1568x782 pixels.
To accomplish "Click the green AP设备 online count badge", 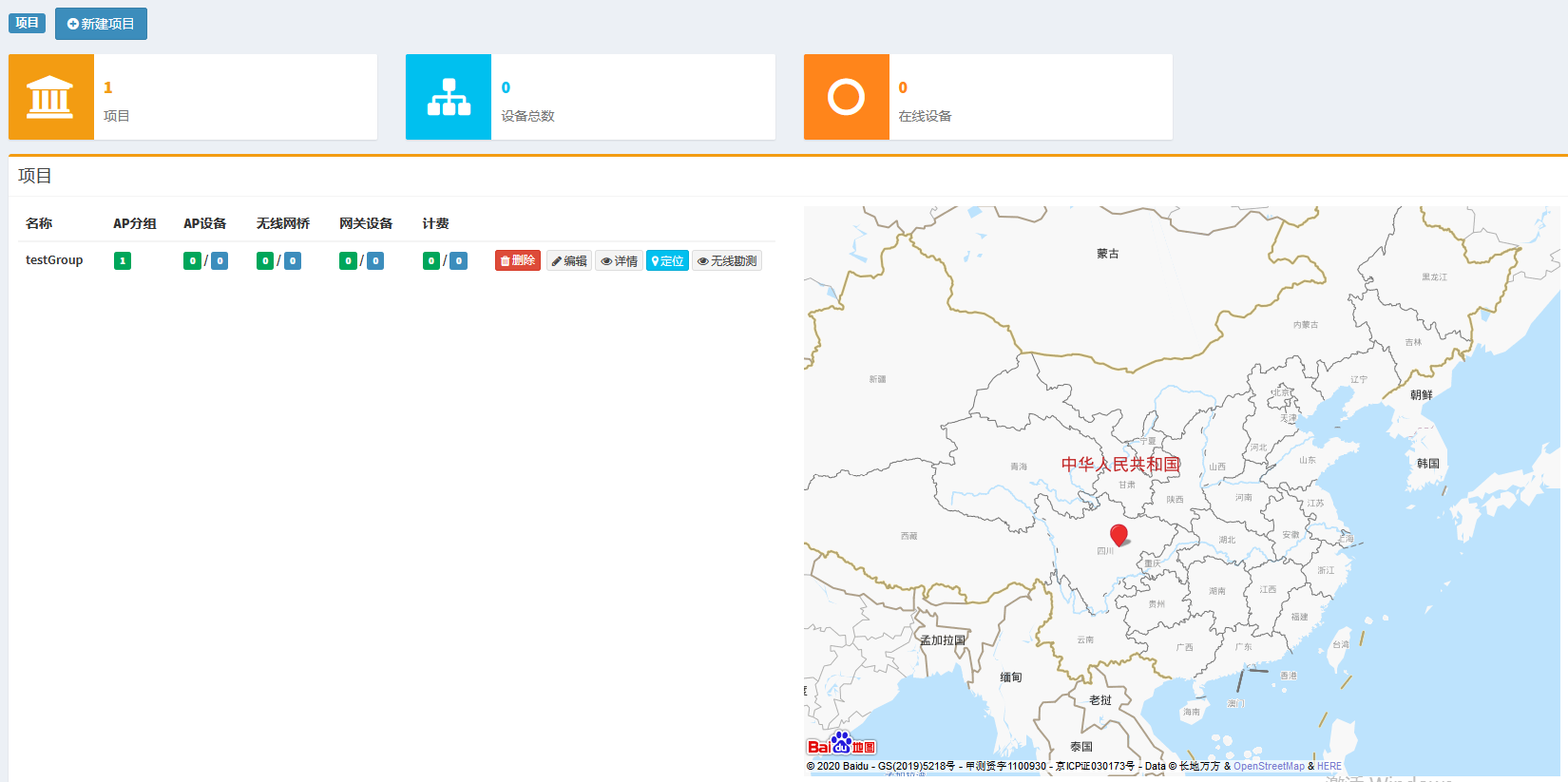I will point(192,260).
